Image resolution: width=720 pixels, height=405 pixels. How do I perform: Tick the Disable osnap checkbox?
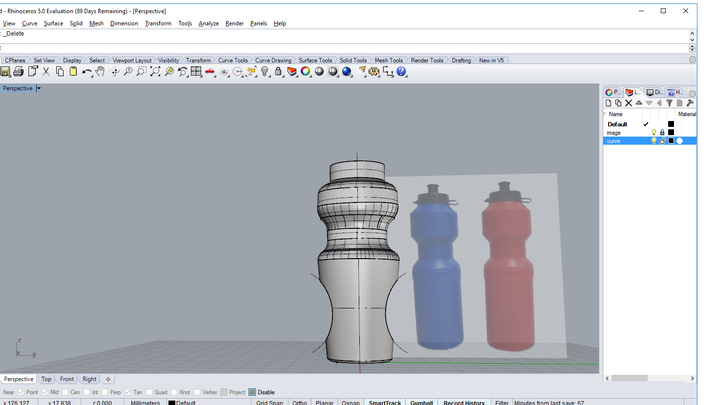pyautogui.click(x=252, y=392)
